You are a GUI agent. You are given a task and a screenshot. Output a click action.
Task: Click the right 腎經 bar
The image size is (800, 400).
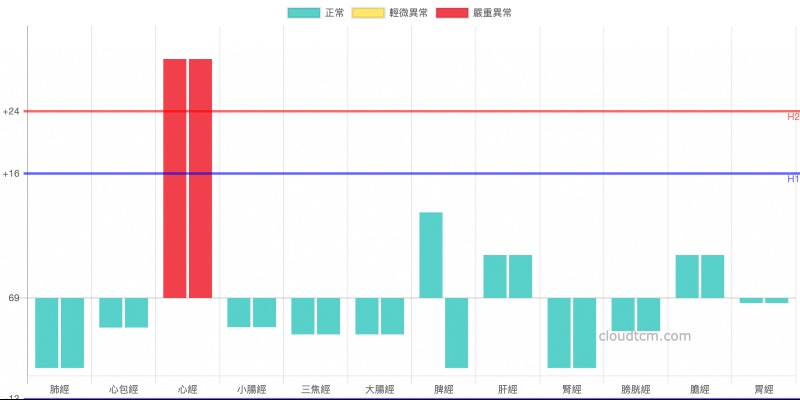[584, 332]
